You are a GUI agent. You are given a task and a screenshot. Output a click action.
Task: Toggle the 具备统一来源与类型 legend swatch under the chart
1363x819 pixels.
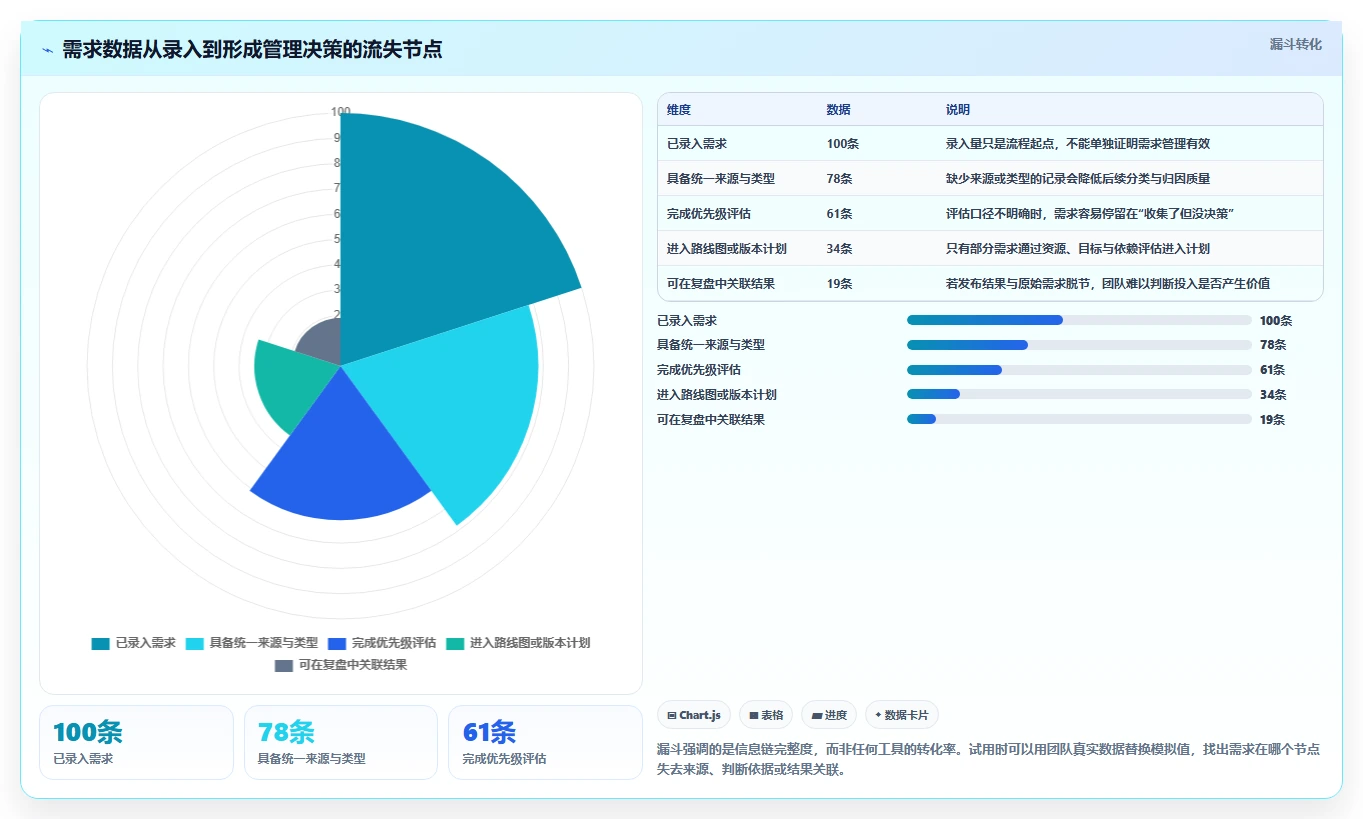coord(194,643)
